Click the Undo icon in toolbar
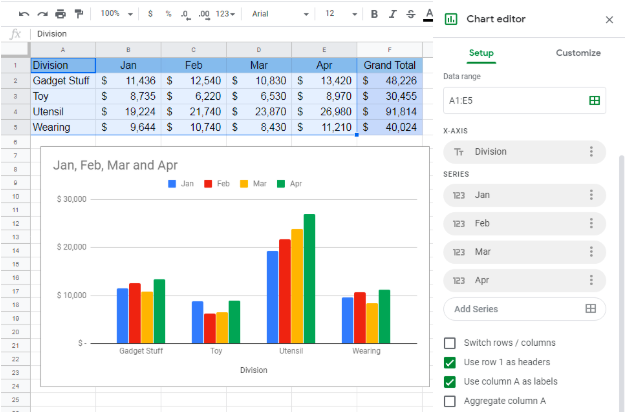The height and width of the screenshot is (412, 625). [x=24, y=14]
